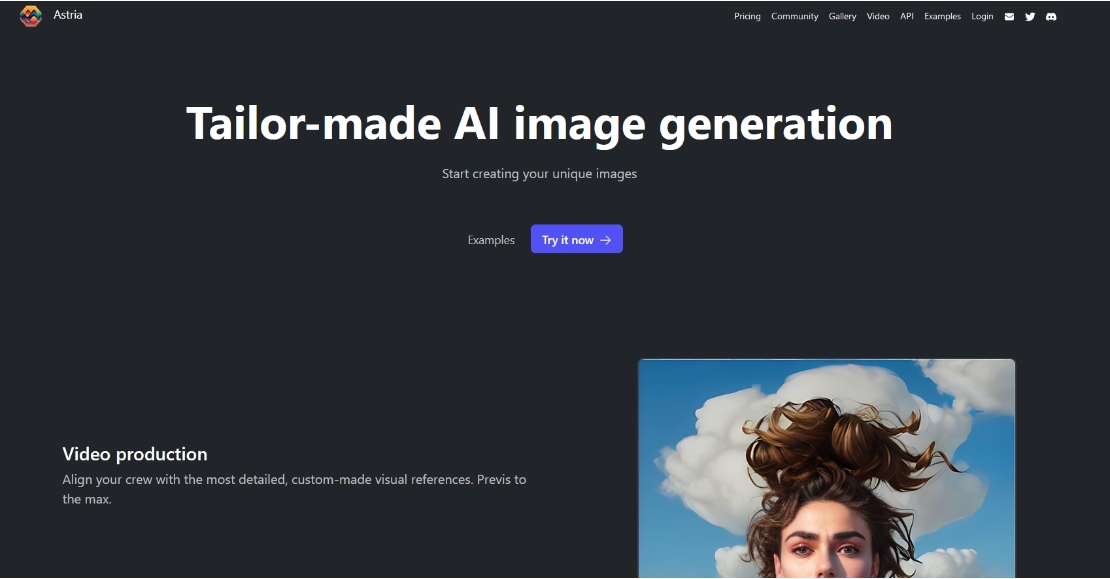1110x579 pixels.
Task: Select Video in the top navigation
Action: (878, 16)
